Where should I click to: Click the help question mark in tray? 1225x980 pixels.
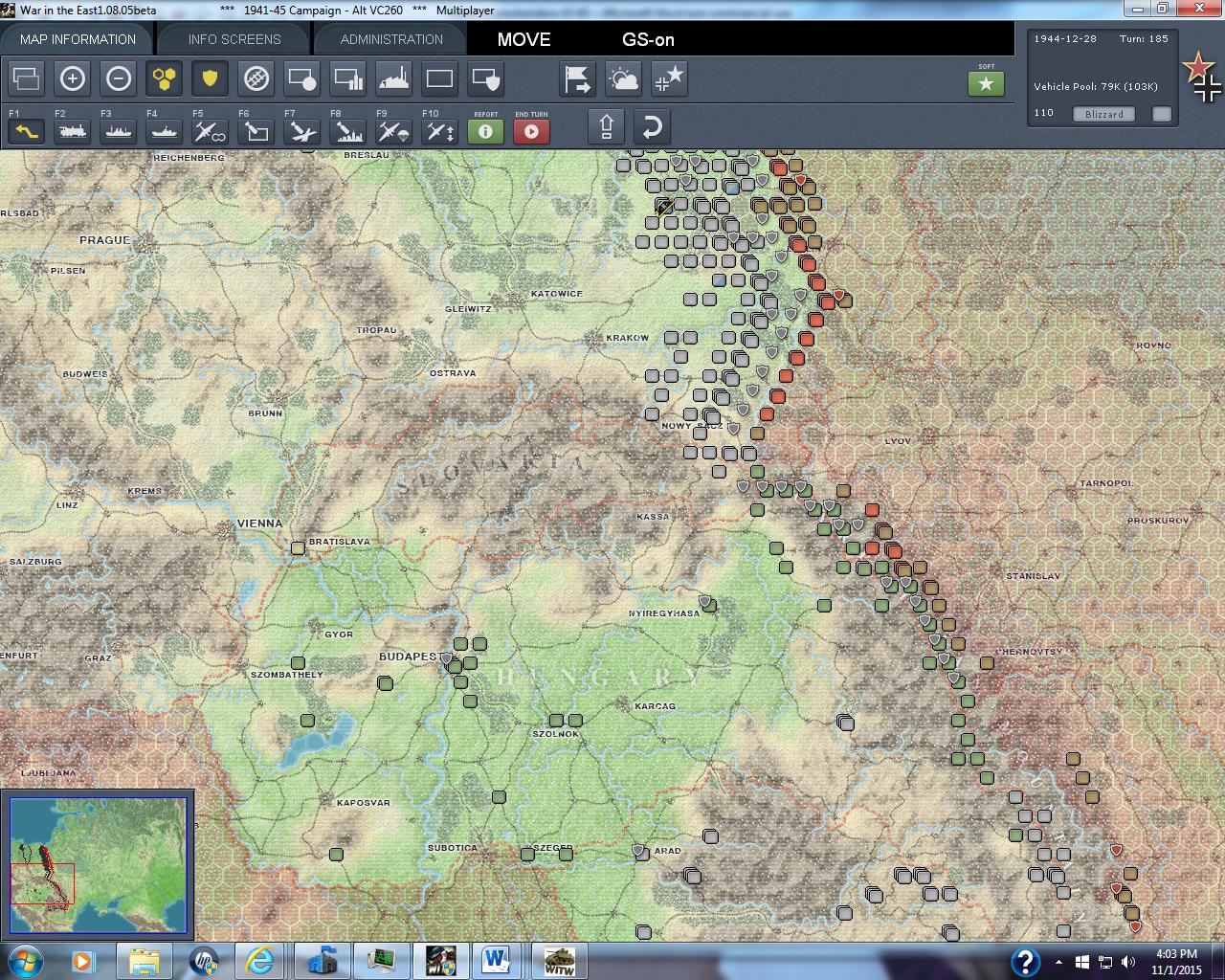tap(1025, 961)
